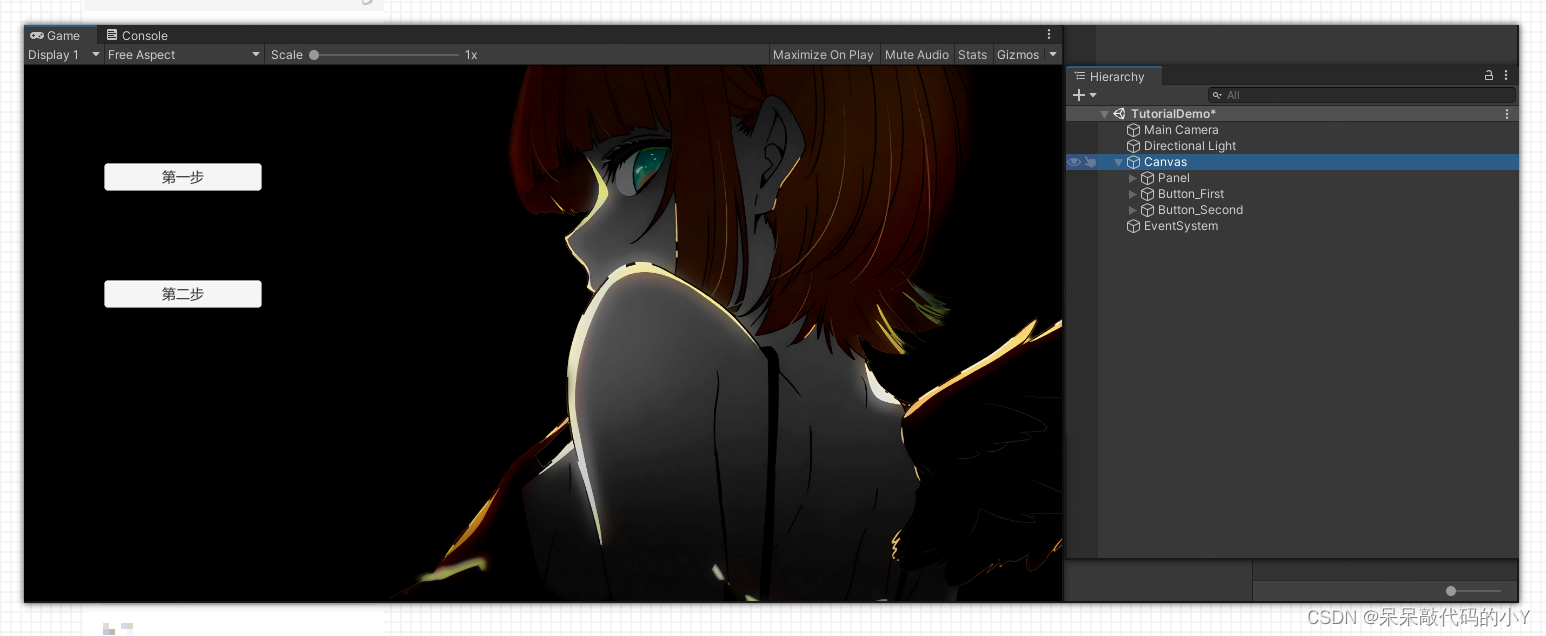Toggle the Stats overlay
The image size is (1546, 636).
pyautogui.click(x=972, y=55)
